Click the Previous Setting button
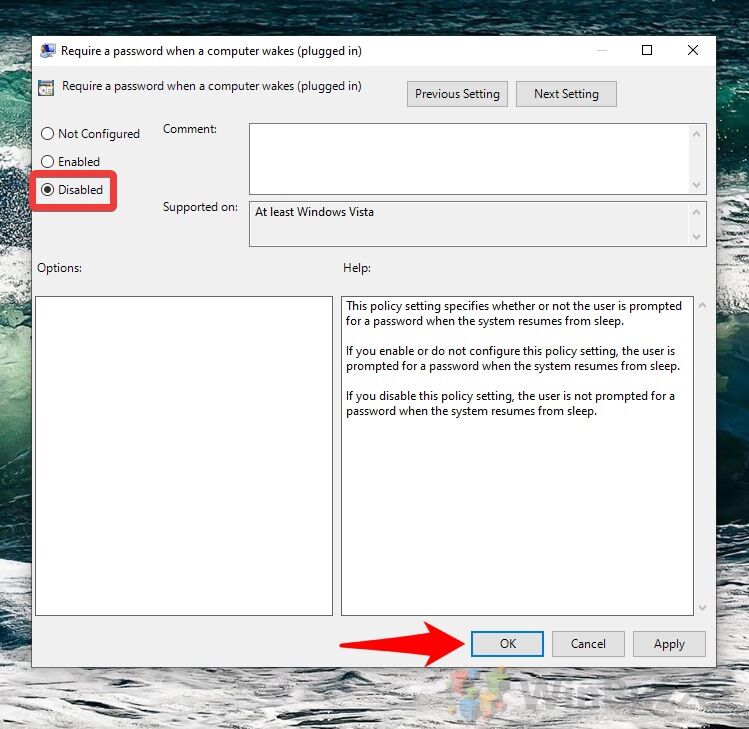Screen dimensions: 749x729 457,94
